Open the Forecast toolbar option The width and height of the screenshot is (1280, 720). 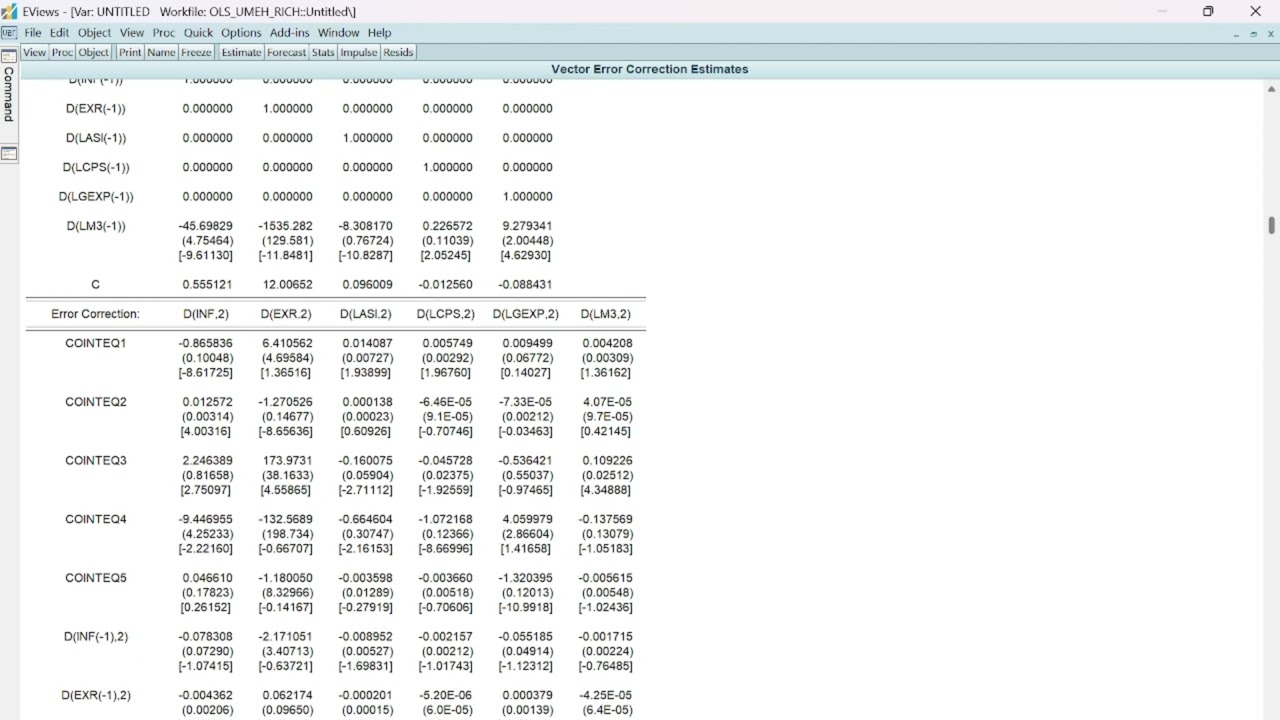point(286,52)
